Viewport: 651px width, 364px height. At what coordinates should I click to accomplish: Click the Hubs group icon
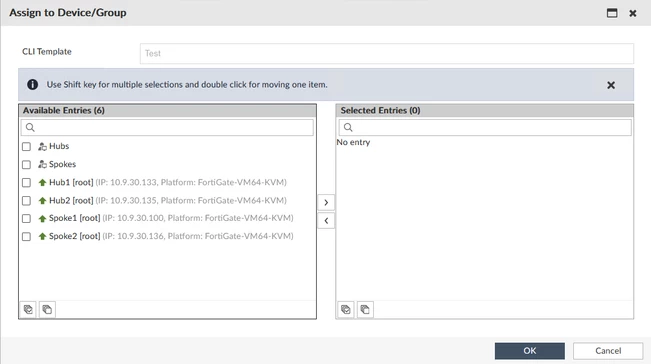point(42,147)
